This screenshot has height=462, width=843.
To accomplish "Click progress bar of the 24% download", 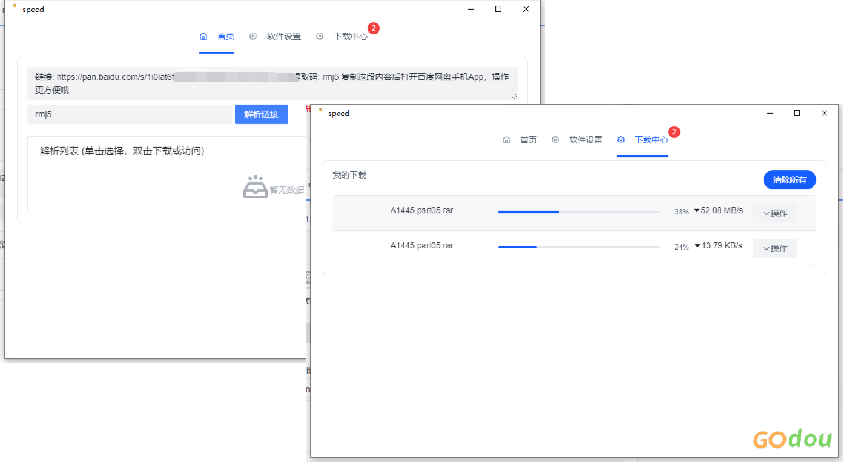I will (578, 247).
